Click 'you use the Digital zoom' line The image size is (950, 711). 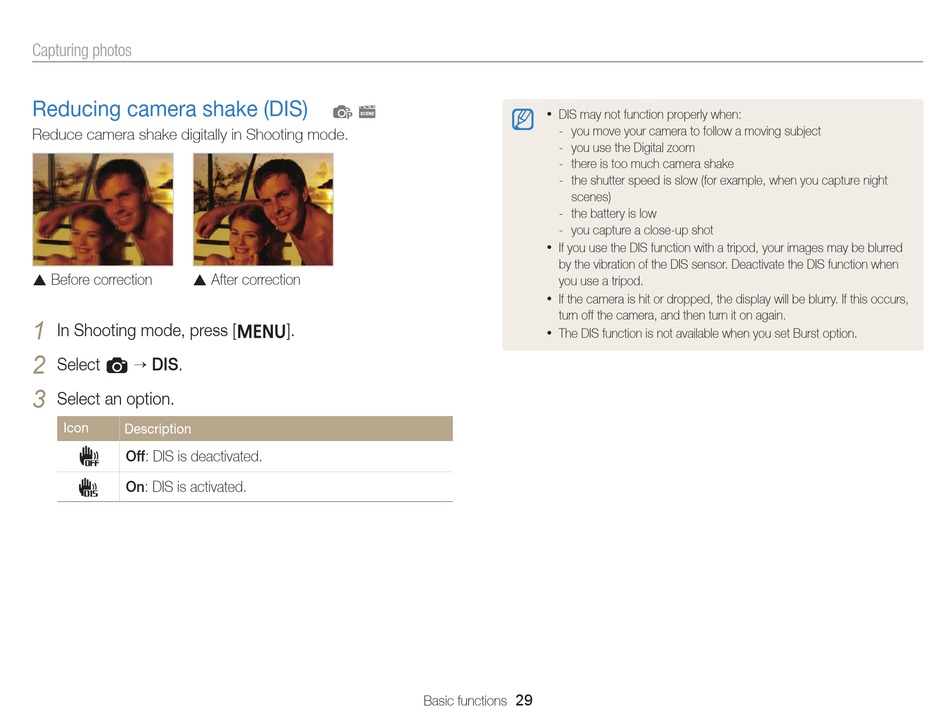coord(633,148)
